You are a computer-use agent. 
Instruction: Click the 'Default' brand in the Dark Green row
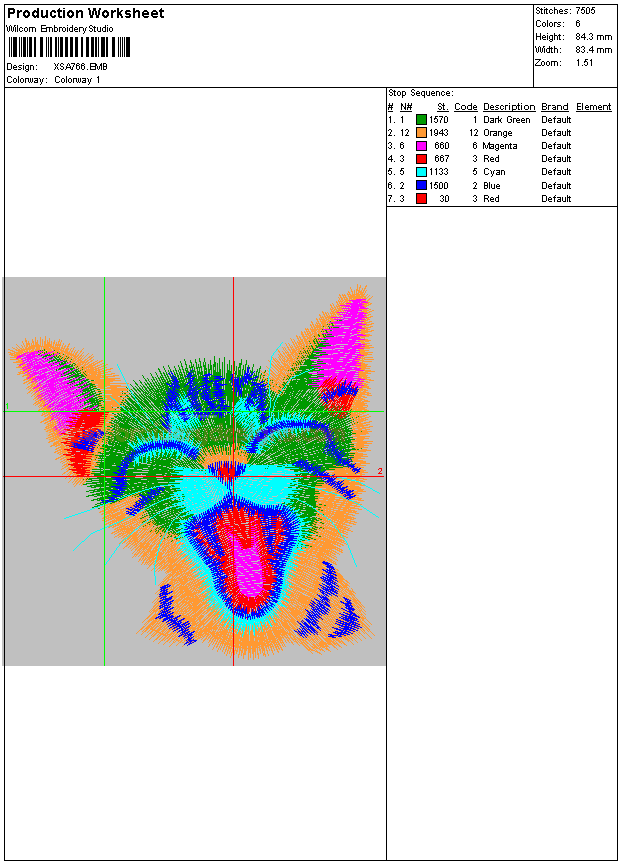click(556, 120)
